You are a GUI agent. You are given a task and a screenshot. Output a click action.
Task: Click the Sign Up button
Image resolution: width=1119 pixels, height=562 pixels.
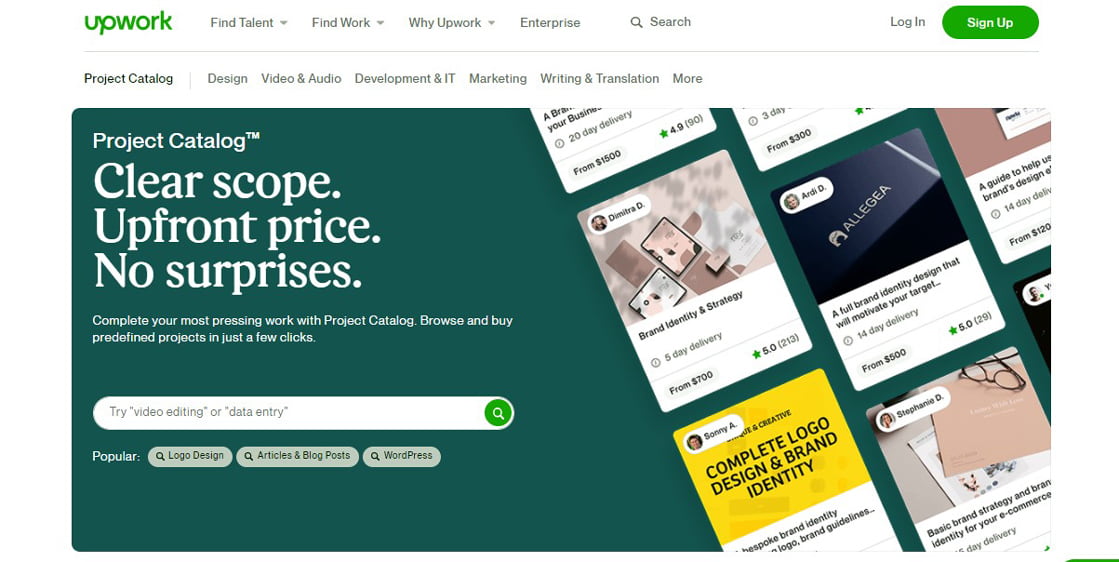point(990,22)
